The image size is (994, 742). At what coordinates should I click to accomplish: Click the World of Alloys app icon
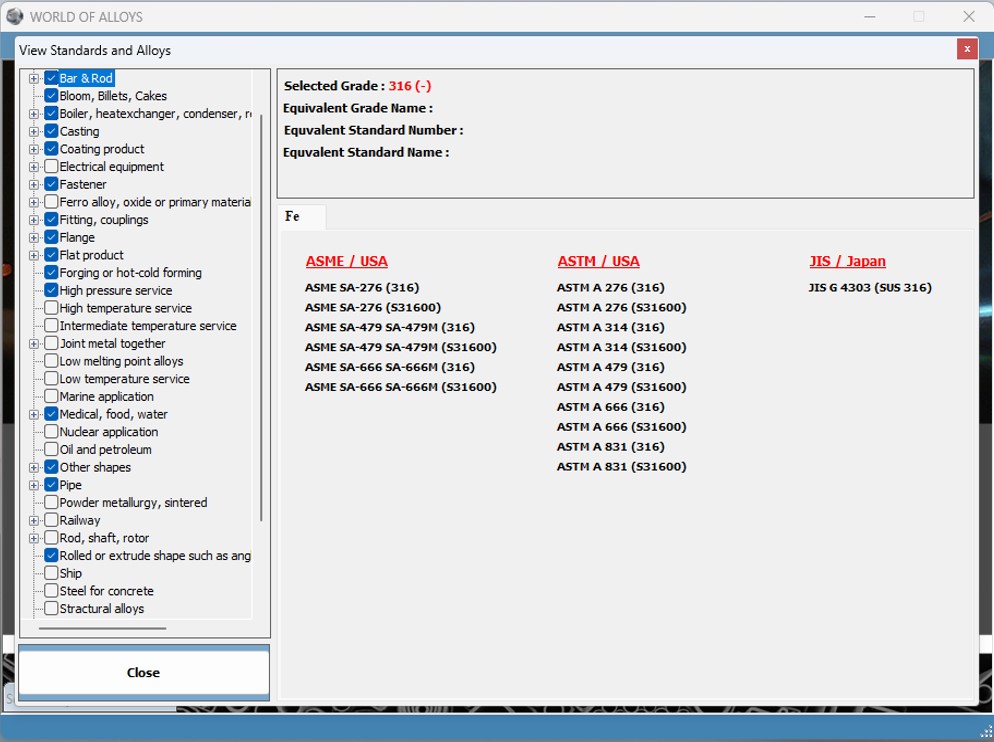(15, 16)
